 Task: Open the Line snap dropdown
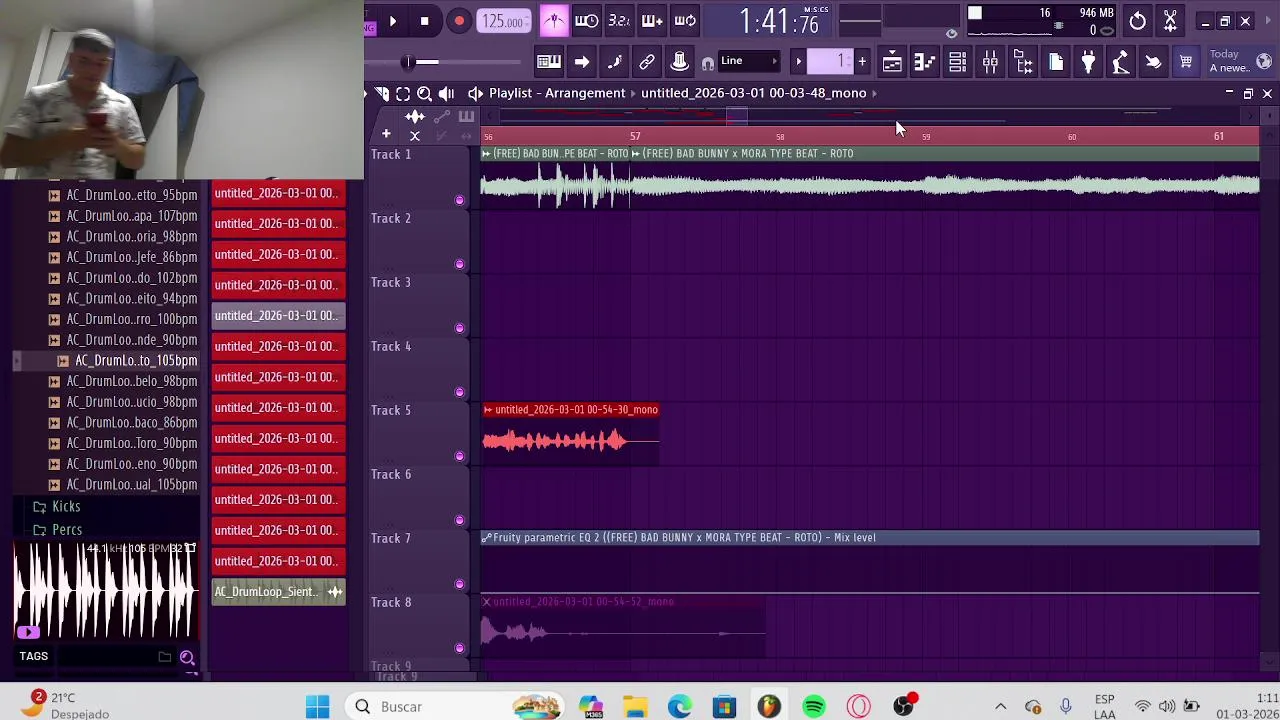pyautogui.click(x=749, y=62)
